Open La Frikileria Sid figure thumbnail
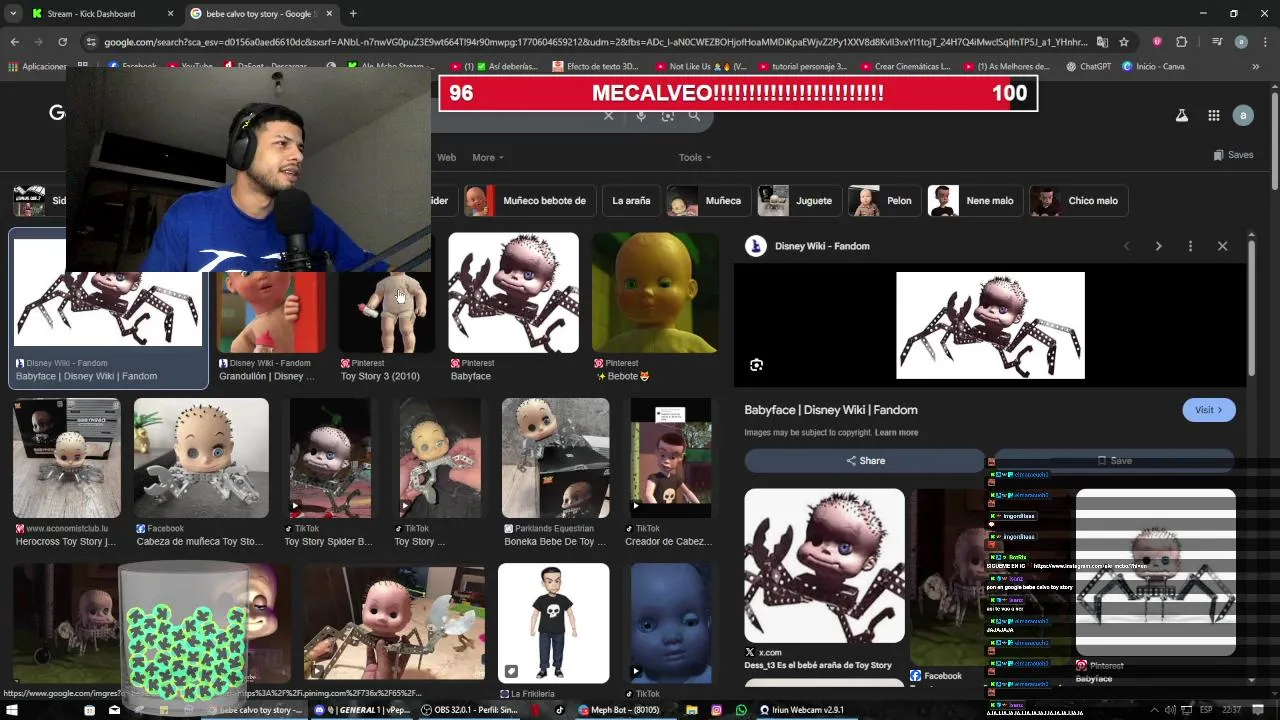The width and height of the screenshot is (1280, 720). point(553,623)
